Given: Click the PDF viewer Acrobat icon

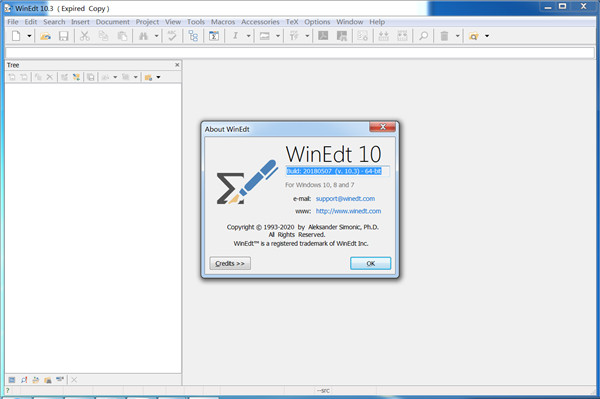Looking at the screenshot, I should click(323, 36).
